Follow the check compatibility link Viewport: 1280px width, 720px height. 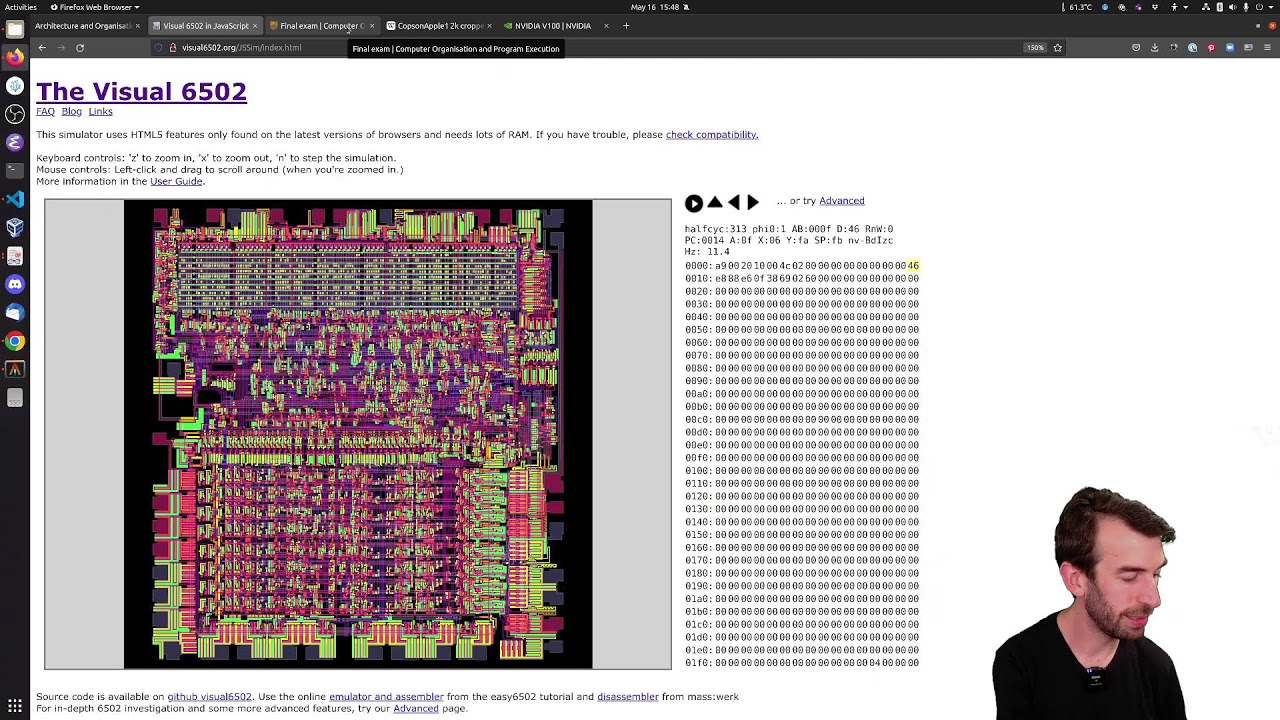712,134
